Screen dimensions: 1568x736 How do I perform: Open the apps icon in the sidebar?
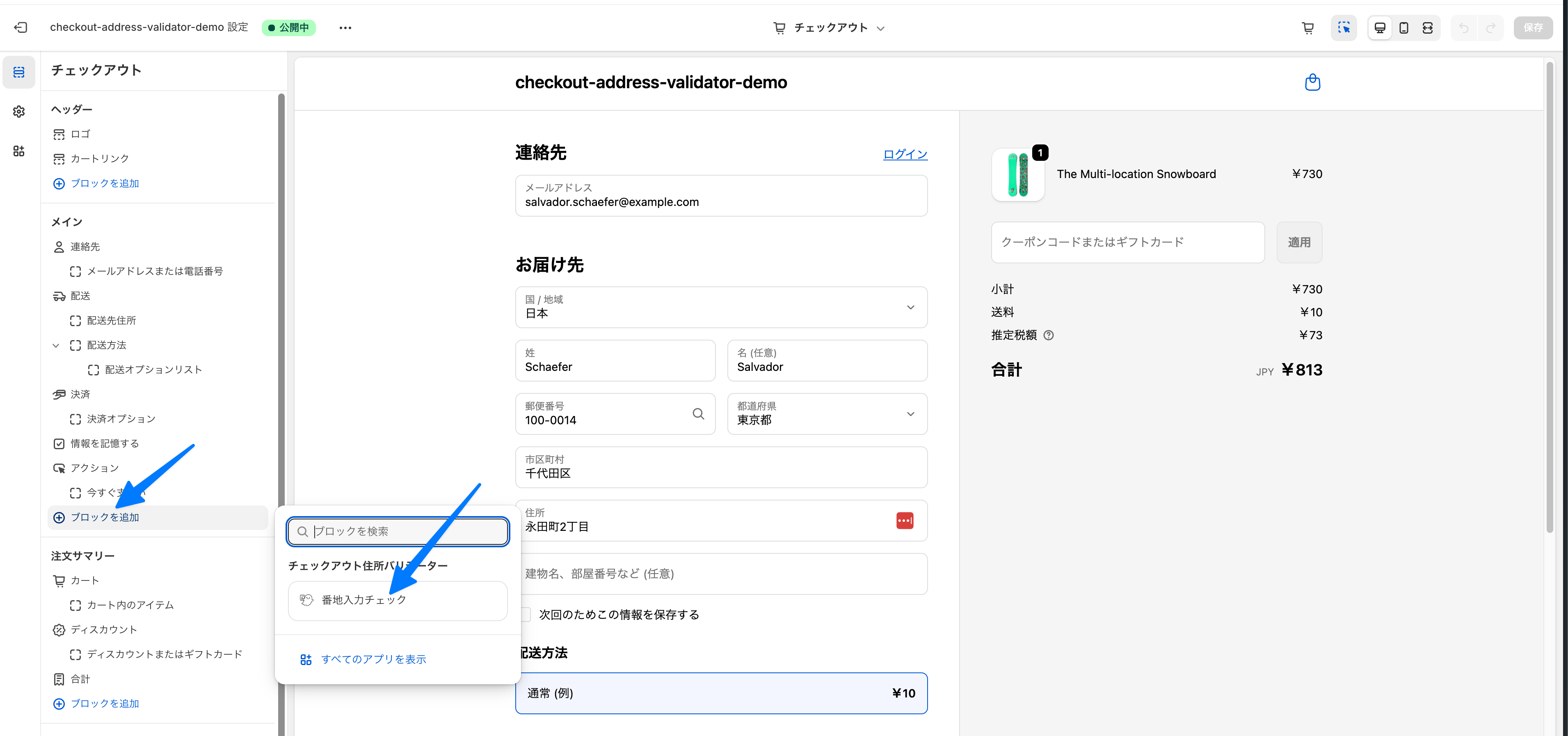pyautogui.click(x=19, y=151)
